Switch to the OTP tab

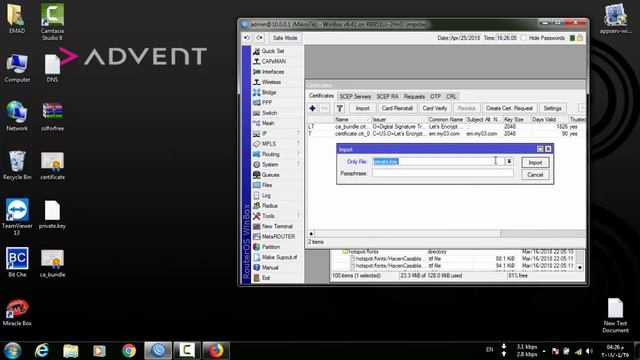click(435, 96)
